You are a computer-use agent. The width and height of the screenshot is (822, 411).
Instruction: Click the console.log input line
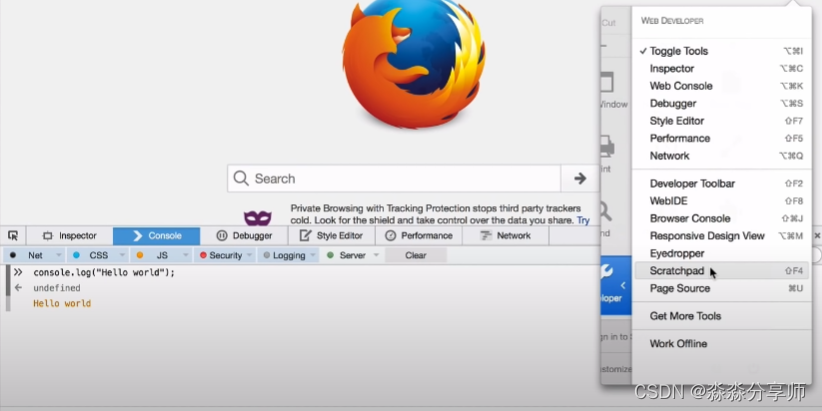tap(104, 273)
